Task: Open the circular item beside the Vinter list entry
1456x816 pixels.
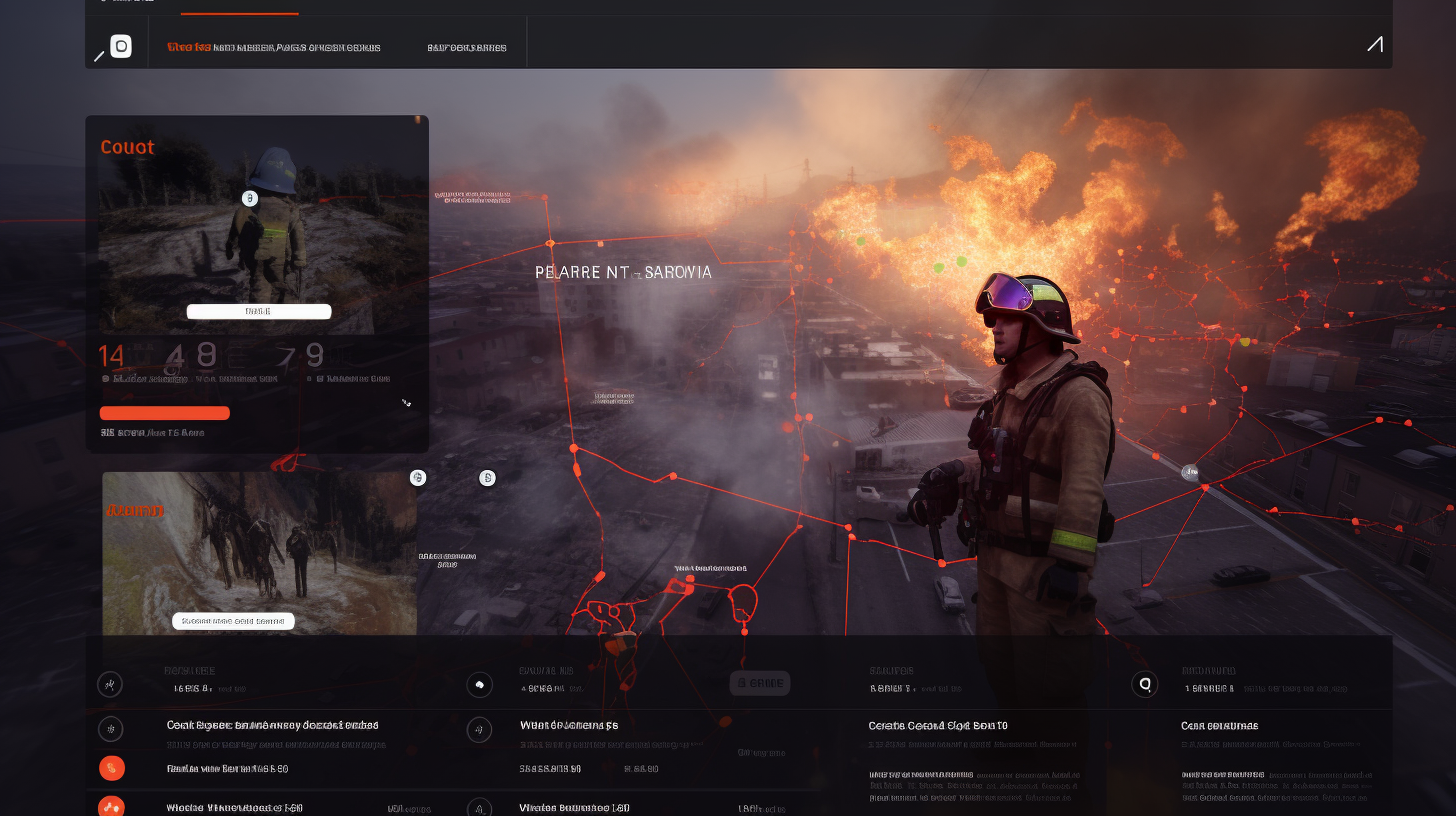Action: [x=480, y=807]
